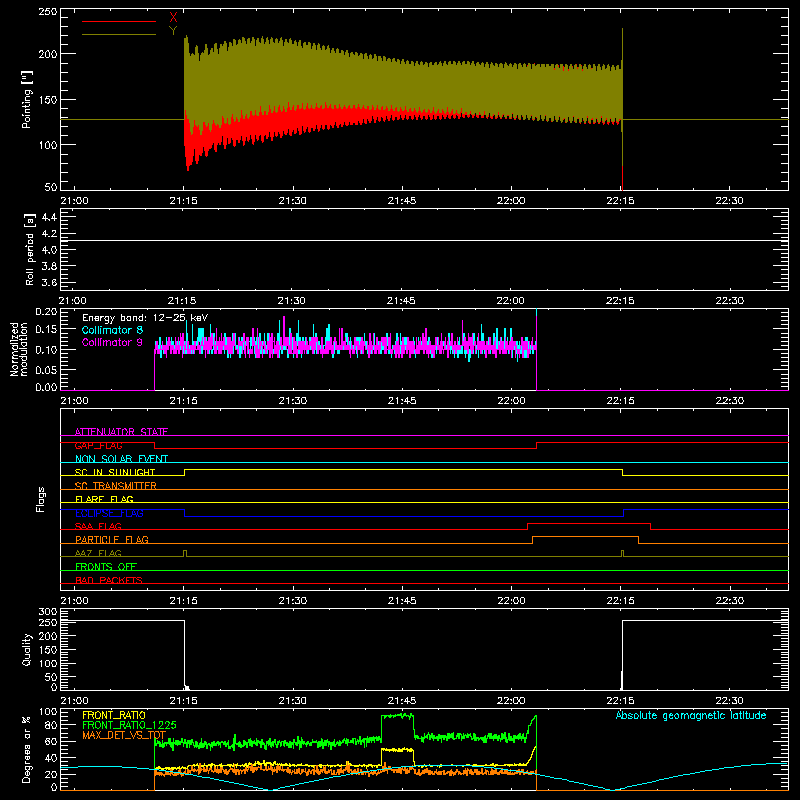Select the ATTENUATOR_STATE flag label
Screen dimensions: 800x800
[121, 432]
